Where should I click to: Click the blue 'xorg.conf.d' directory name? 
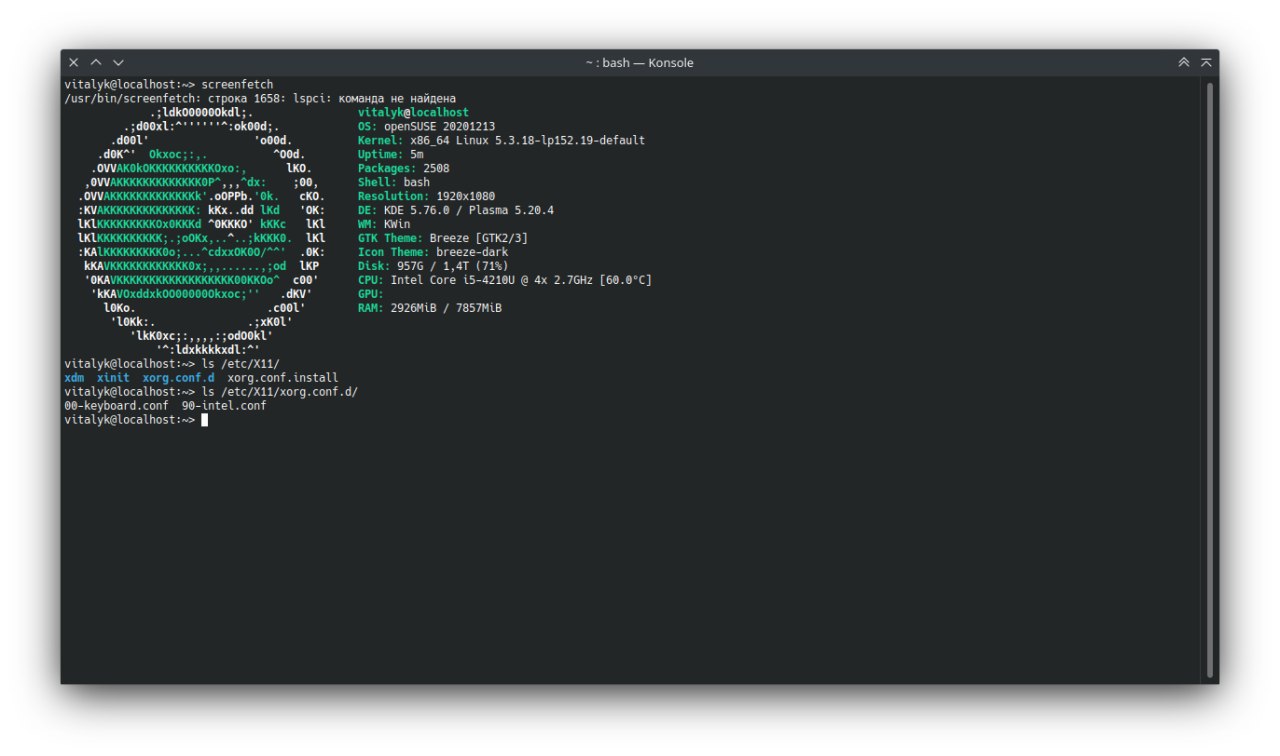pyautogui.click(x=179, y=378)
